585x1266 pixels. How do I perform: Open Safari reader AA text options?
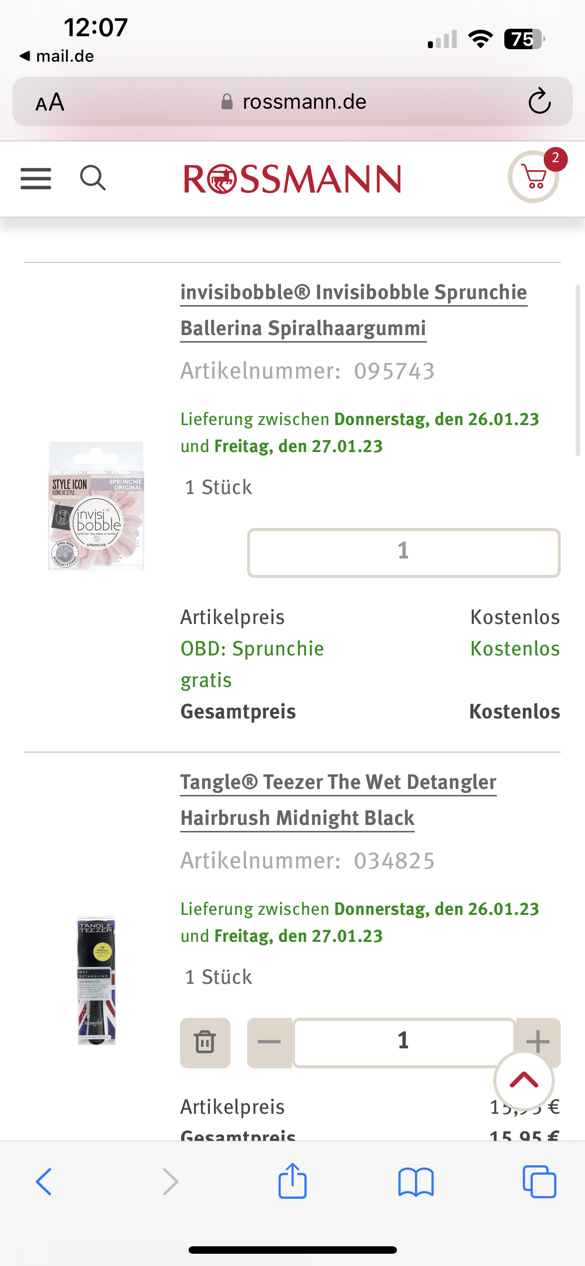point(49,102)
